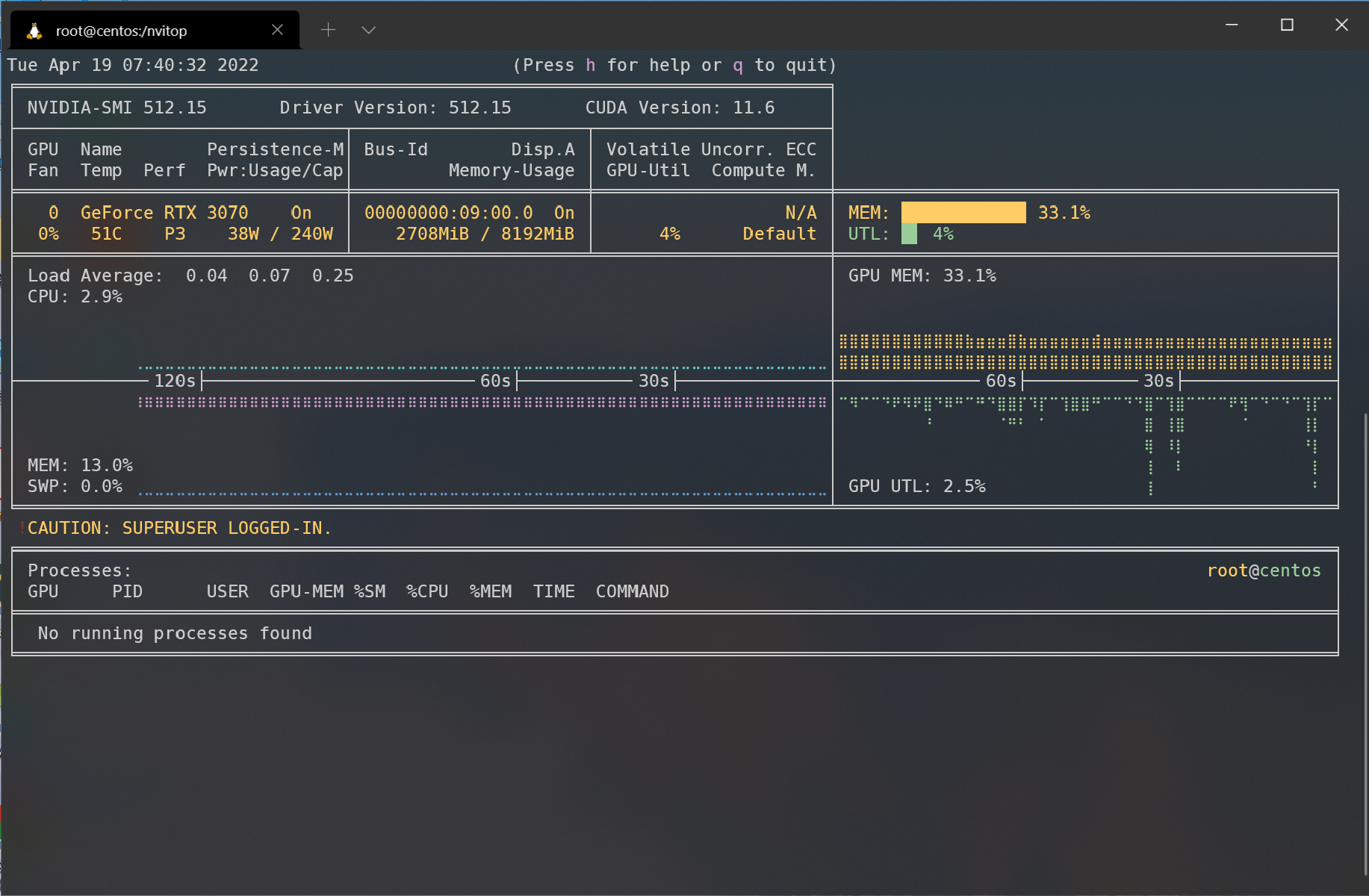
Task: Click the green UTL usage bar
Action: click(x=909, y=234)
